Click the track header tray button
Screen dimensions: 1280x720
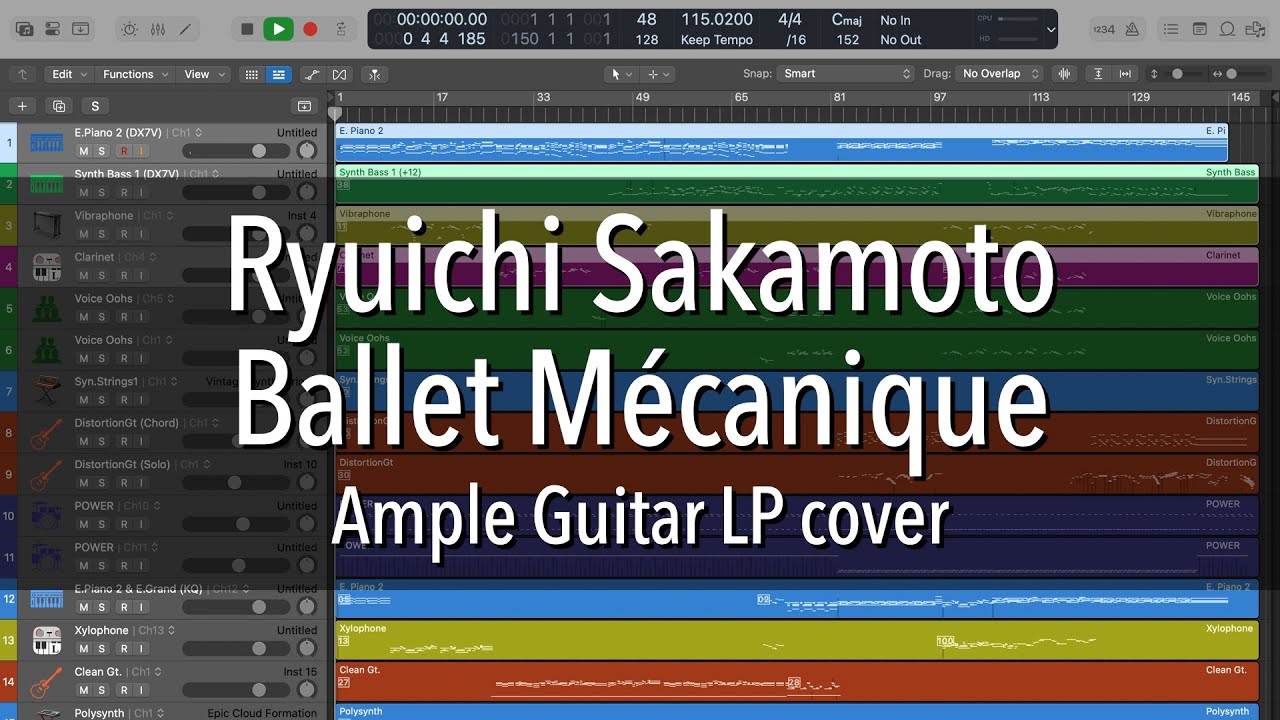pos(304,106)
